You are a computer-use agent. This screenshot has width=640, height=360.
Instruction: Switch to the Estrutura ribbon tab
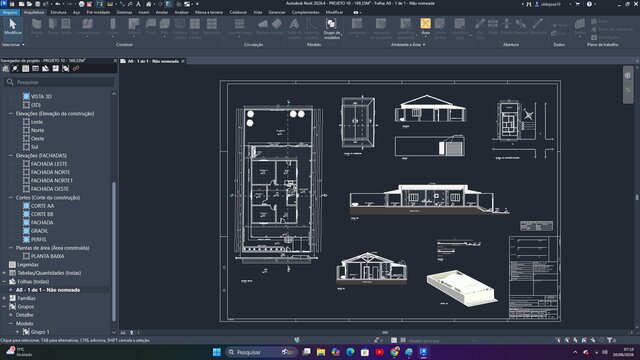[58, 12]
